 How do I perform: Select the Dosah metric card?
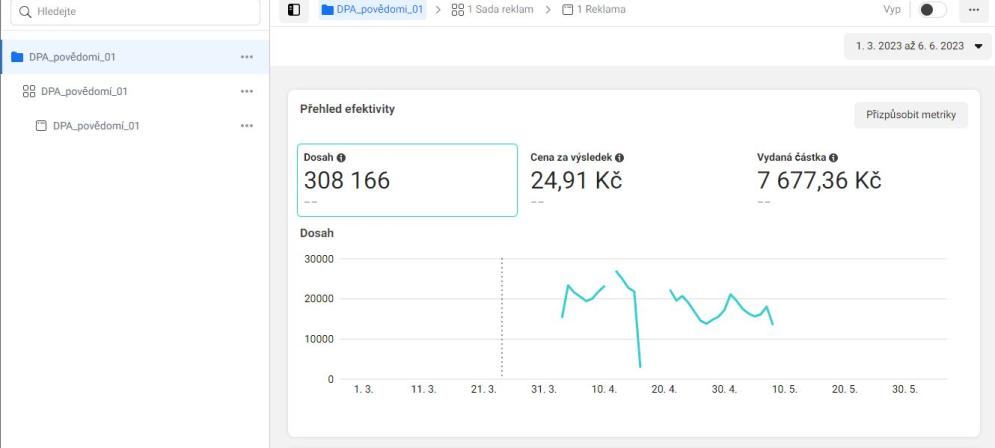(406, 180)
